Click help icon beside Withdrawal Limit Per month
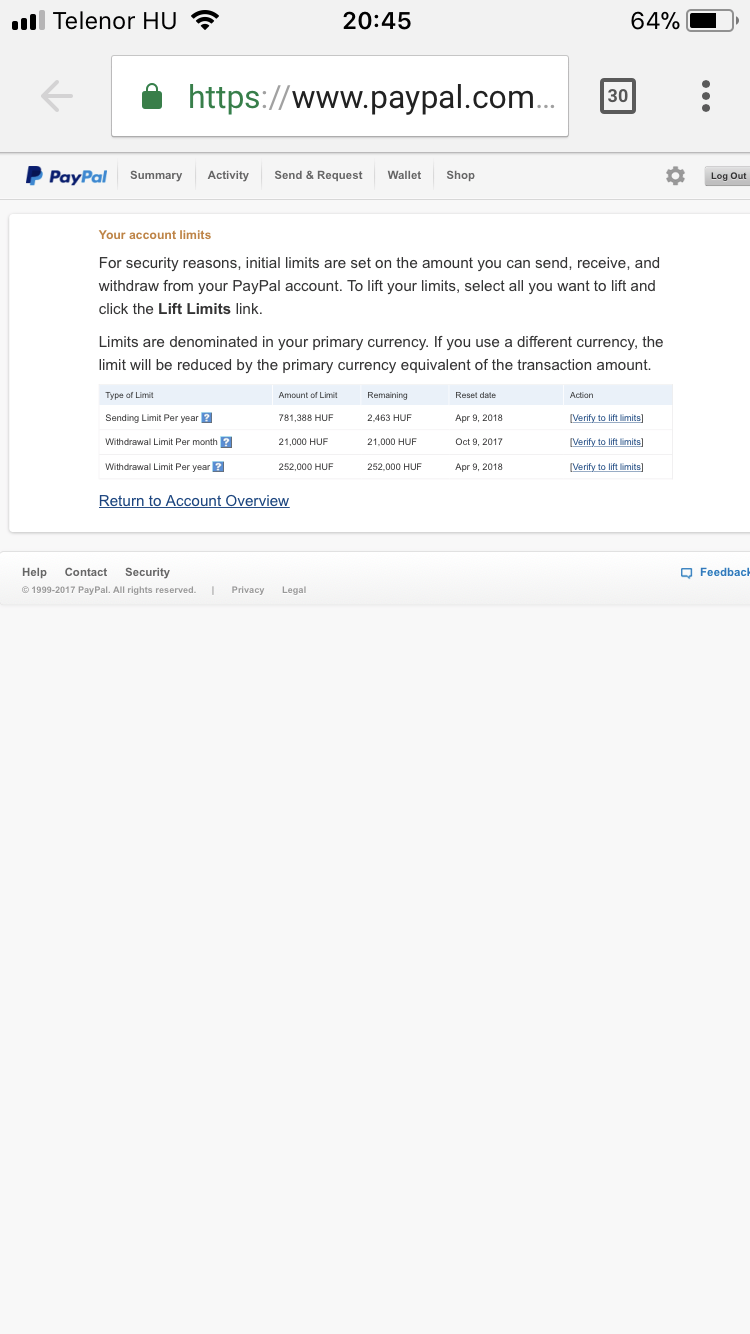The height and width of the screenshot is (1334, 750). tap(226, 442)
